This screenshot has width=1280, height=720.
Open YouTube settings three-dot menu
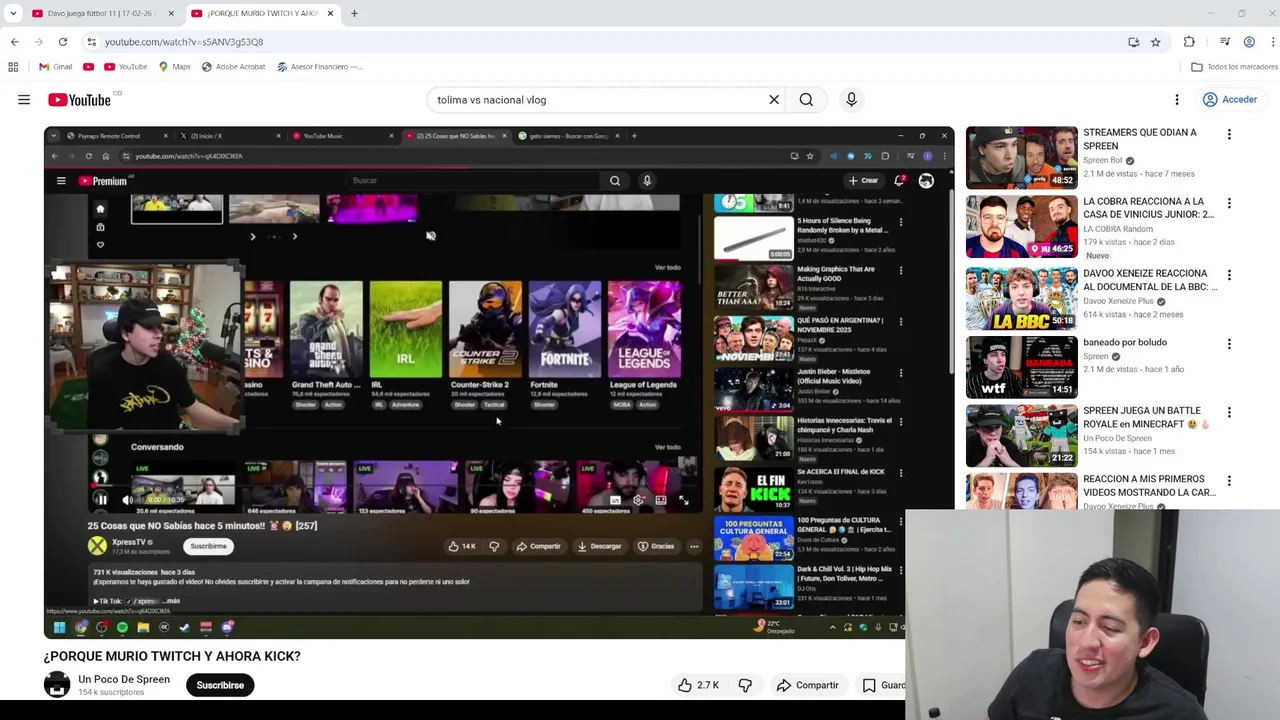1177,100
